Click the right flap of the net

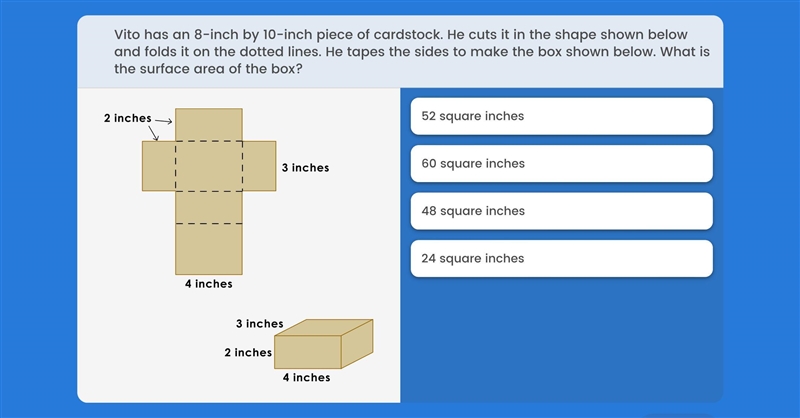[259, 166]
